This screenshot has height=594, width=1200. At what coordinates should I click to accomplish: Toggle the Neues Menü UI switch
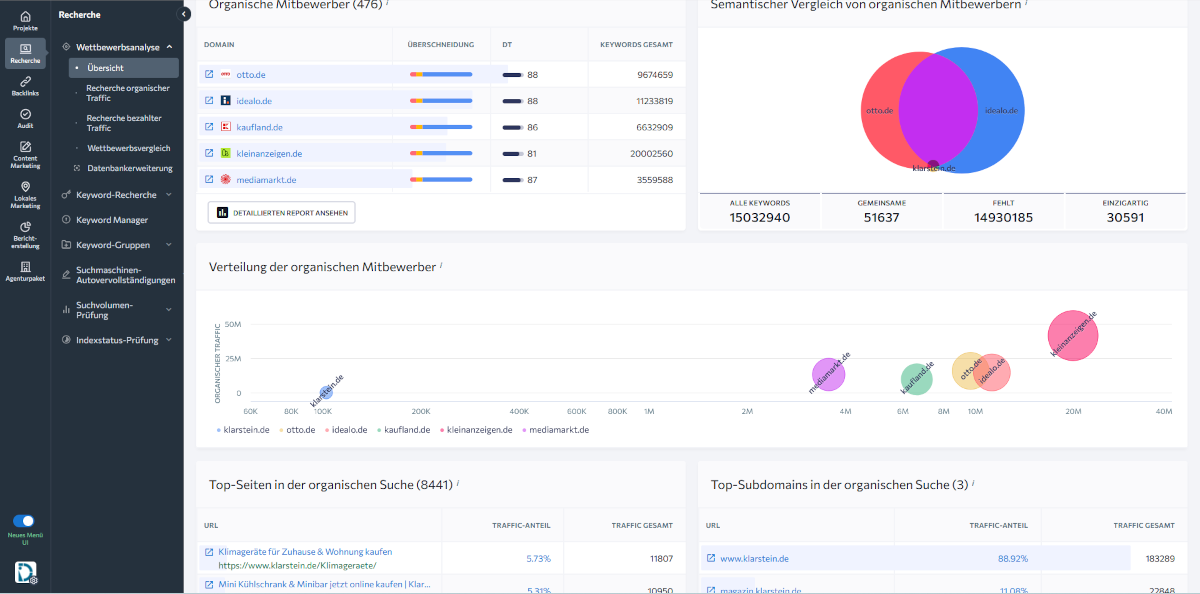click(x=23, y=521)
